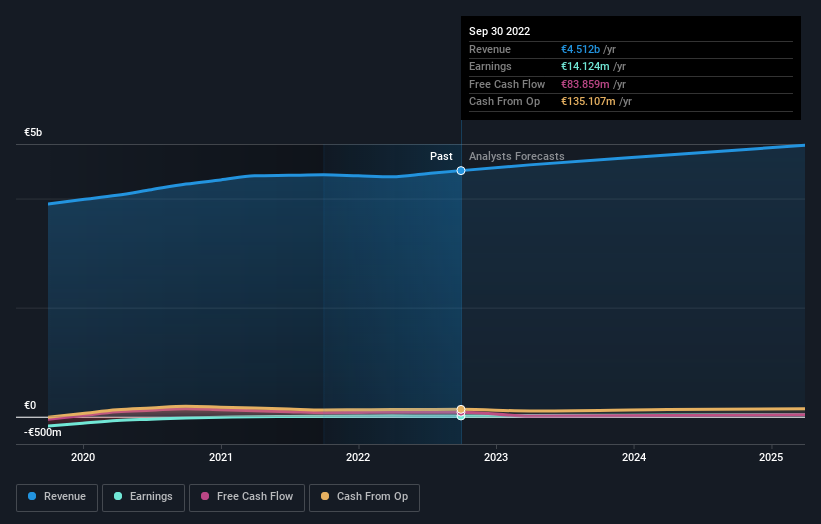Select the 2025 x-axis label
Screen dimensions: 821x524
pos(771,457)
